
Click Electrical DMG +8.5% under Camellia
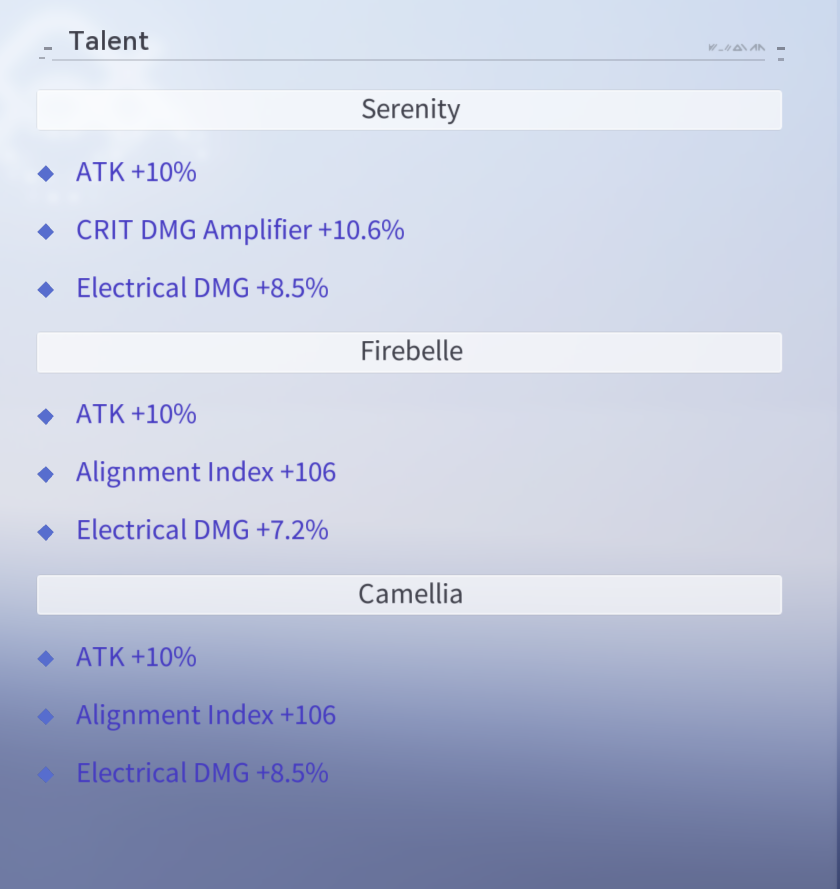tap(202, 773)
